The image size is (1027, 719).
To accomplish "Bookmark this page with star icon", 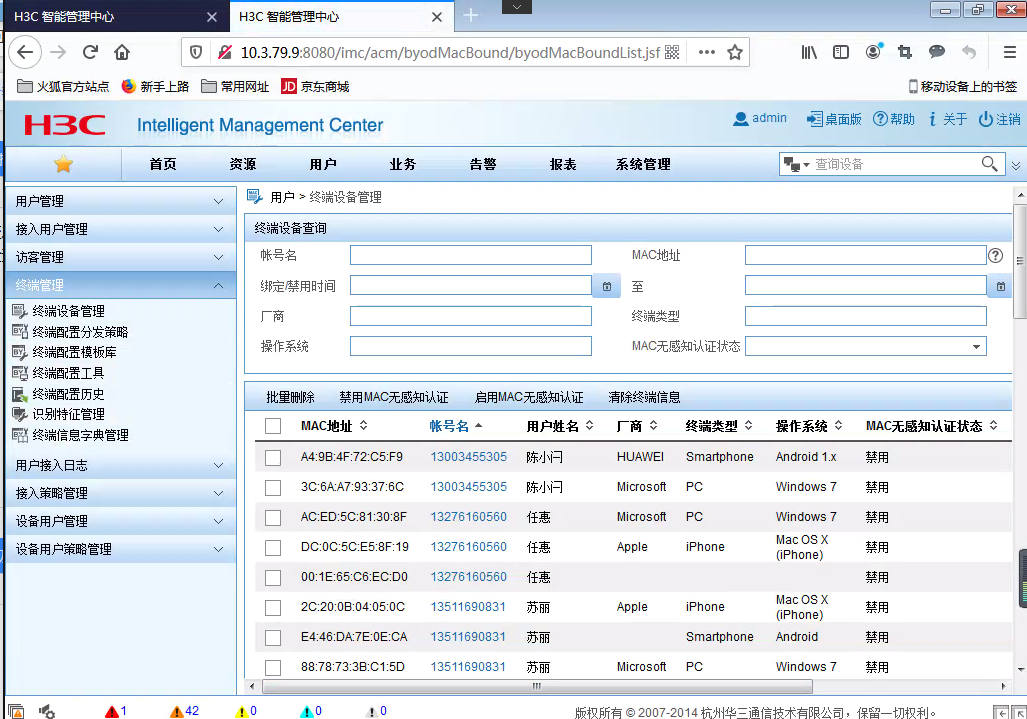I will (x=735, y=52).
